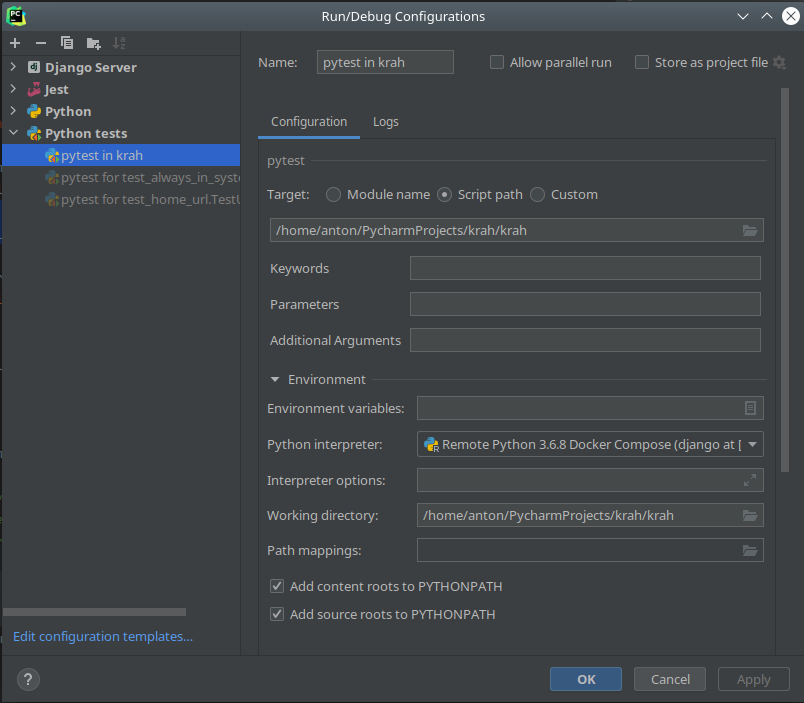Minimize the dialog with down chevron
The image size is (804, 703).
tap(742, 16)
